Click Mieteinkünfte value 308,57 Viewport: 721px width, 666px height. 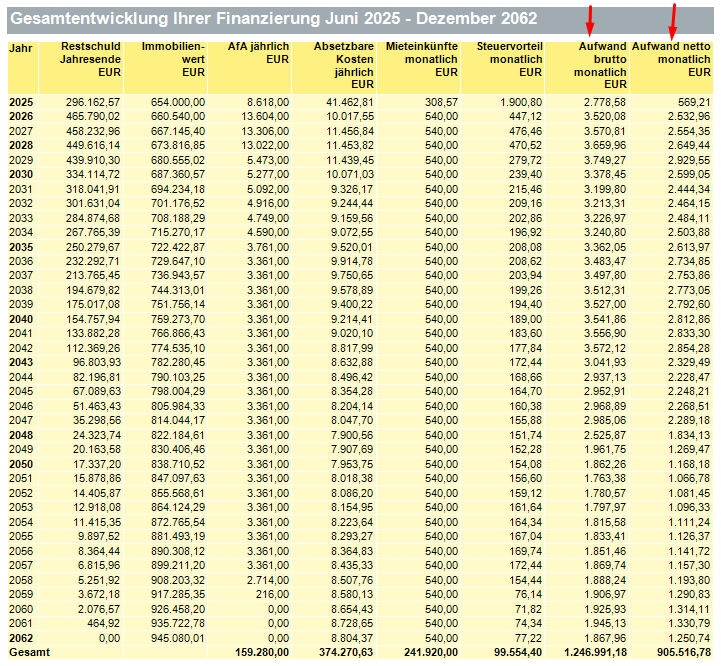(441, 102)
